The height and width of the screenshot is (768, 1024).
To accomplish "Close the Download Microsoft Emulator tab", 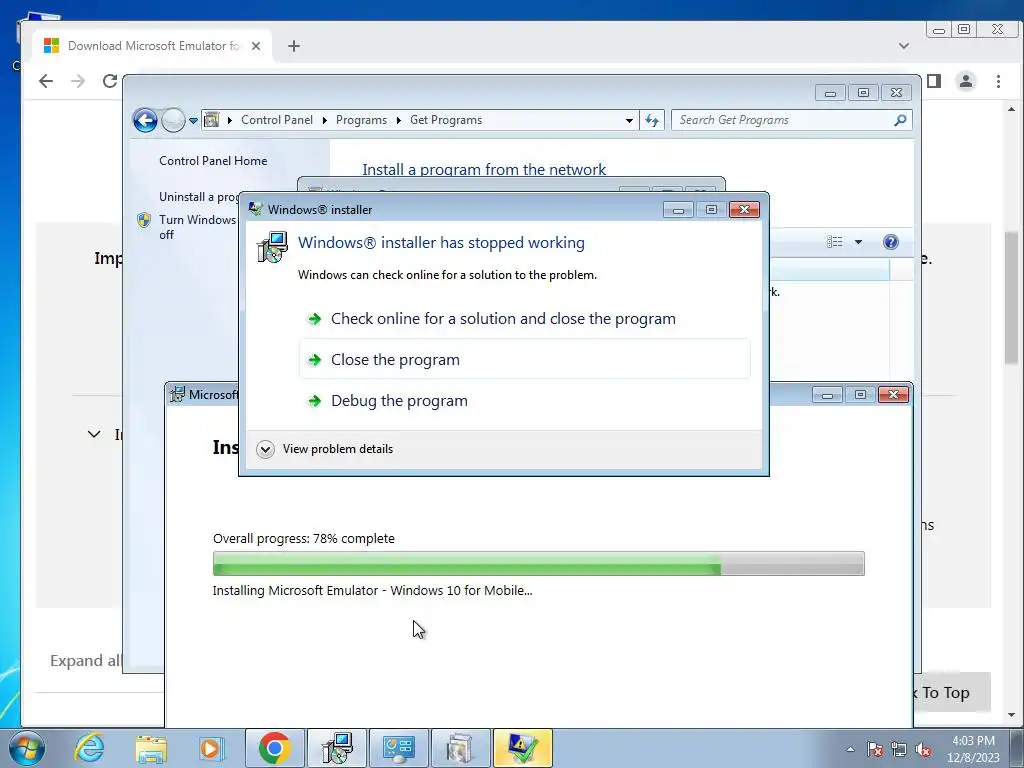I will [256, 46].
